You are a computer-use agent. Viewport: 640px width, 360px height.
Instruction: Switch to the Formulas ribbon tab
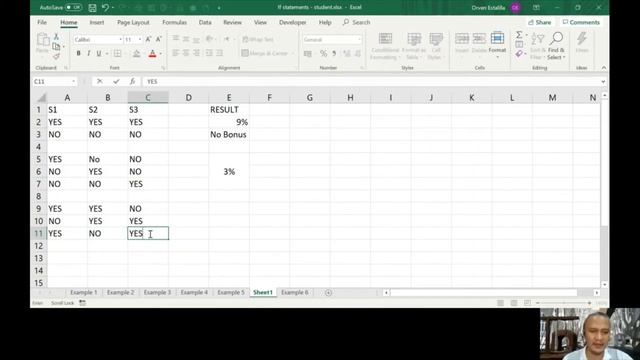174,22
